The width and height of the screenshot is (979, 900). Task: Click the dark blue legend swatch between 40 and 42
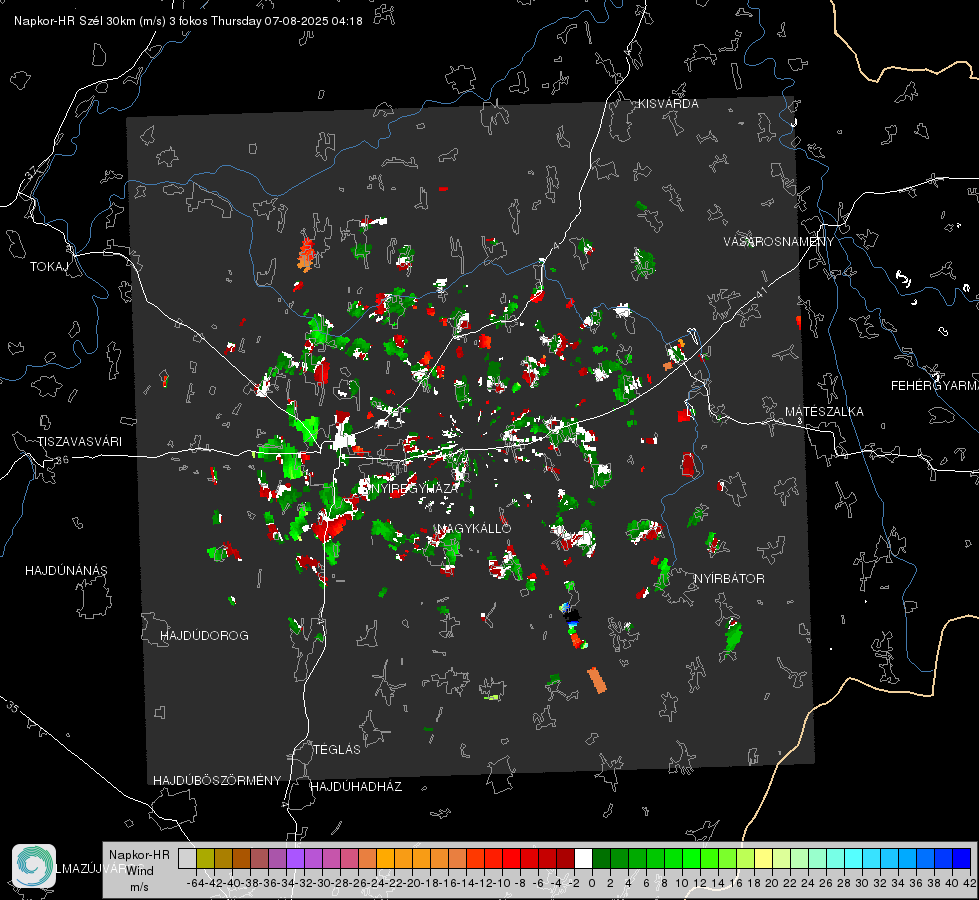pyautogui.click(x=961, y=859)
